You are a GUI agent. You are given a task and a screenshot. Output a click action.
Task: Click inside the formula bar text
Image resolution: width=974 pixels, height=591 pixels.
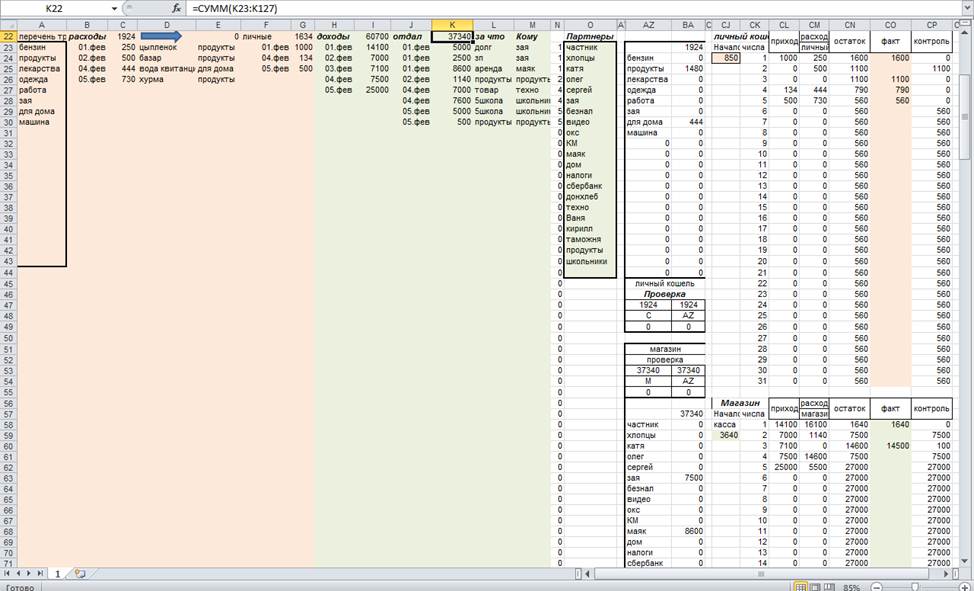click(235, 9)
